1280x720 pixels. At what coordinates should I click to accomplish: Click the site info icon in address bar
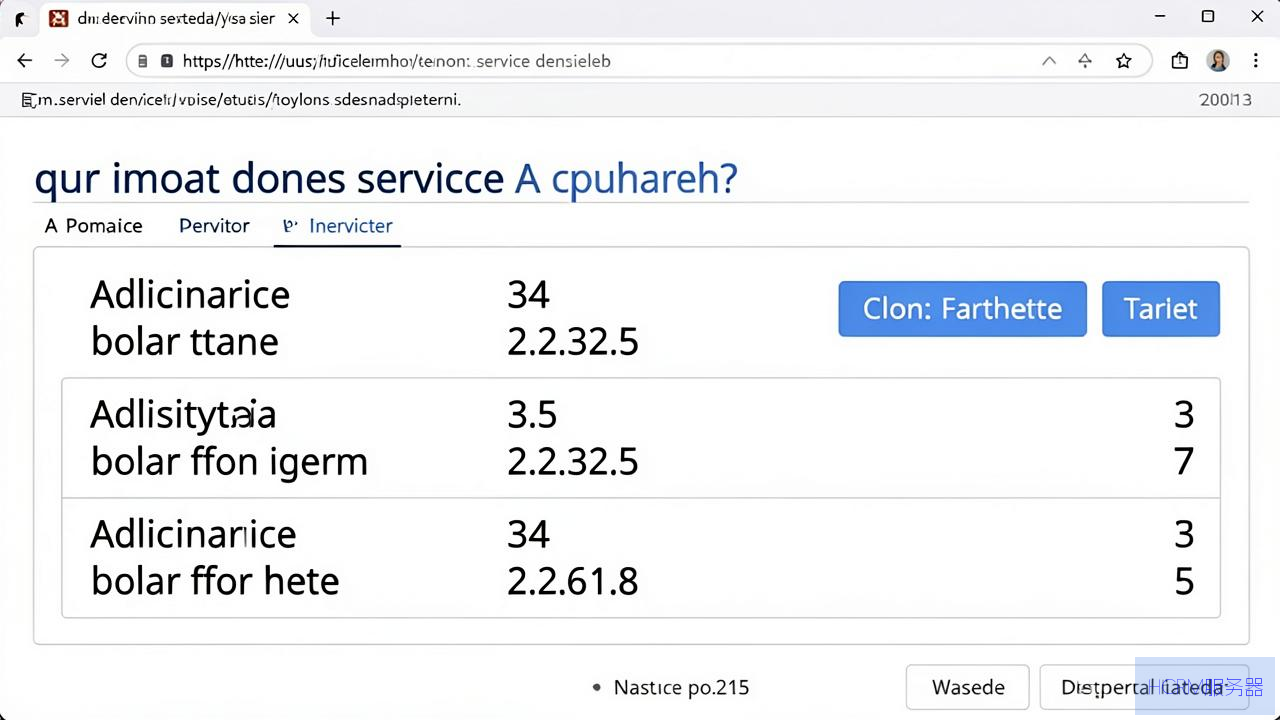tap(144, 61)
